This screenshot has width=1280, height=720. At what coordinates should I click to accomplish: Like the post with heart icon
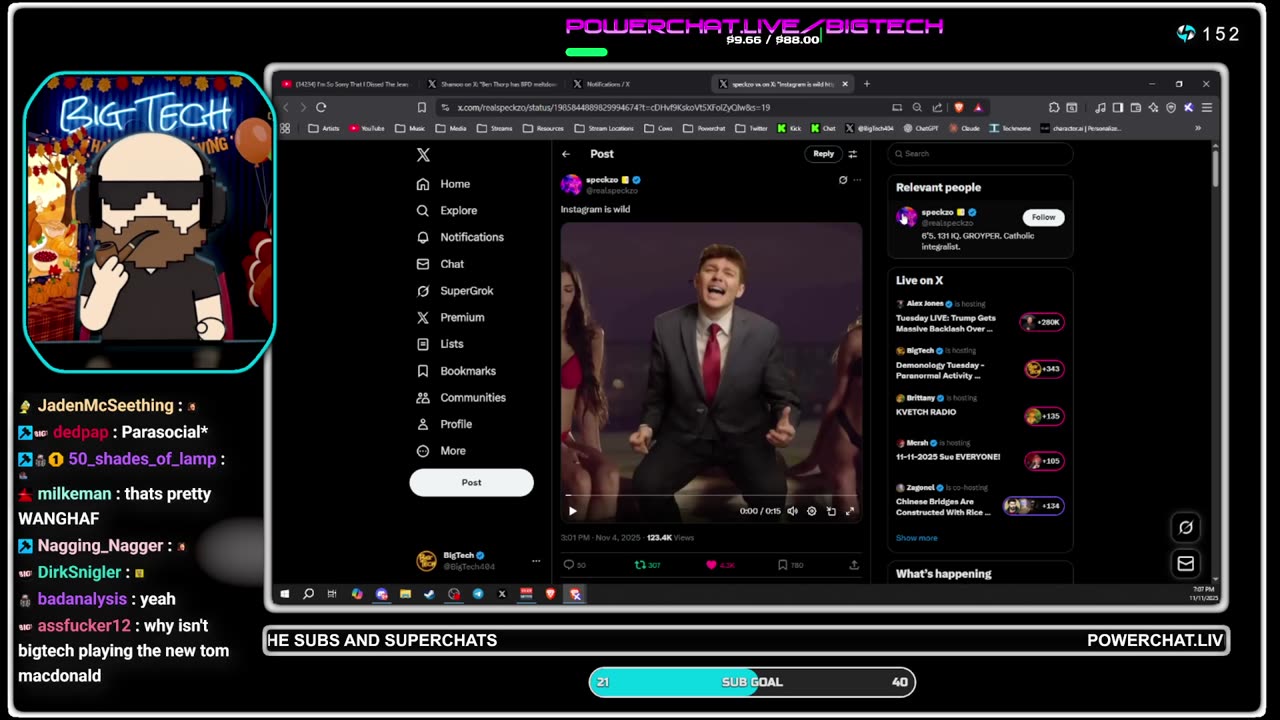point(711,565)
